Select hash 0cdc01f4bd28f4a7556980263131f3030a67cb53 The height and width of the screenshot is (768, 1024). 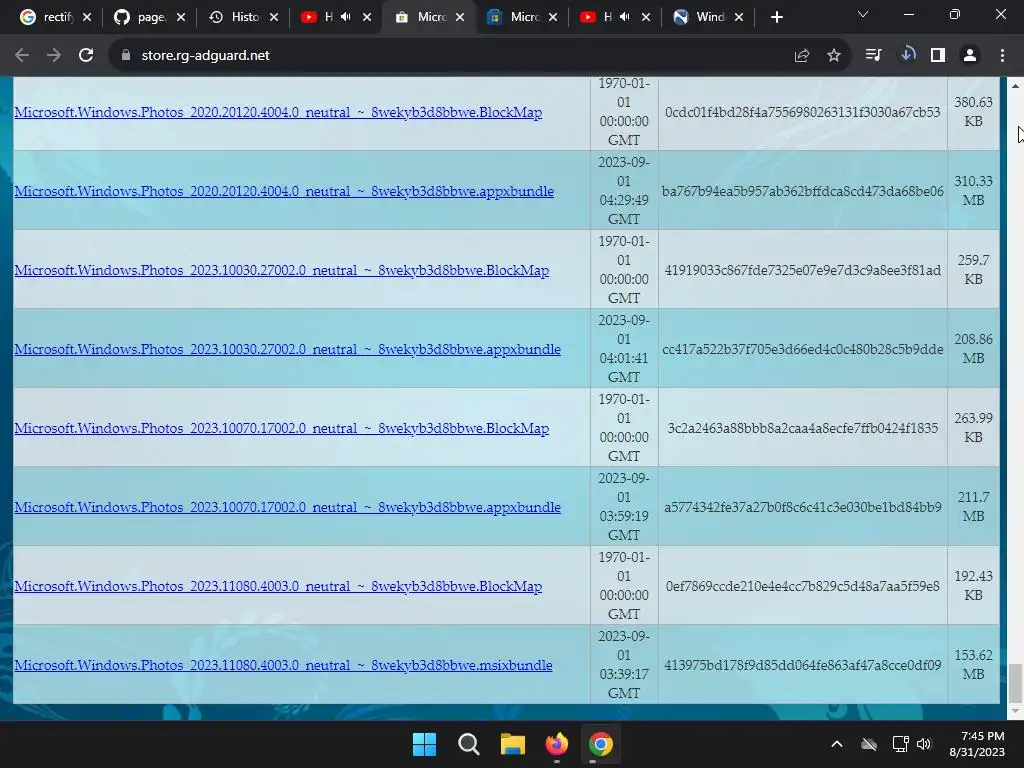(x=803, y=112)
